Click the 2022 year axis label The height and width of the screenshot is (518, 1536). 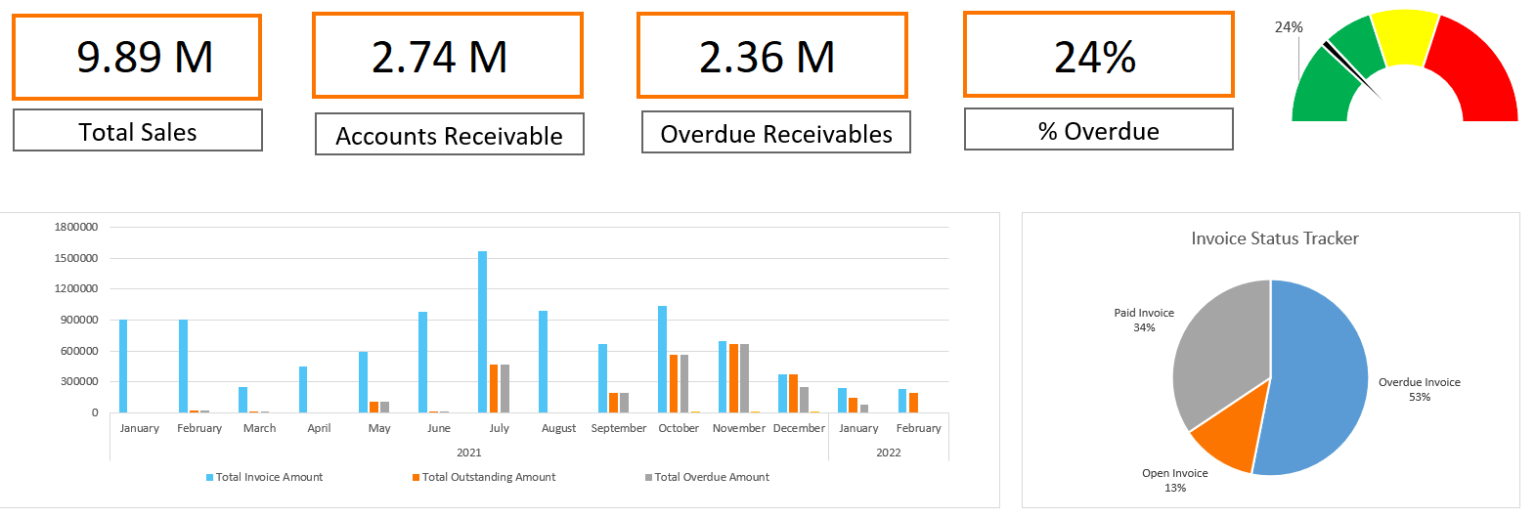pyautogui.click(x=888, y=452)
